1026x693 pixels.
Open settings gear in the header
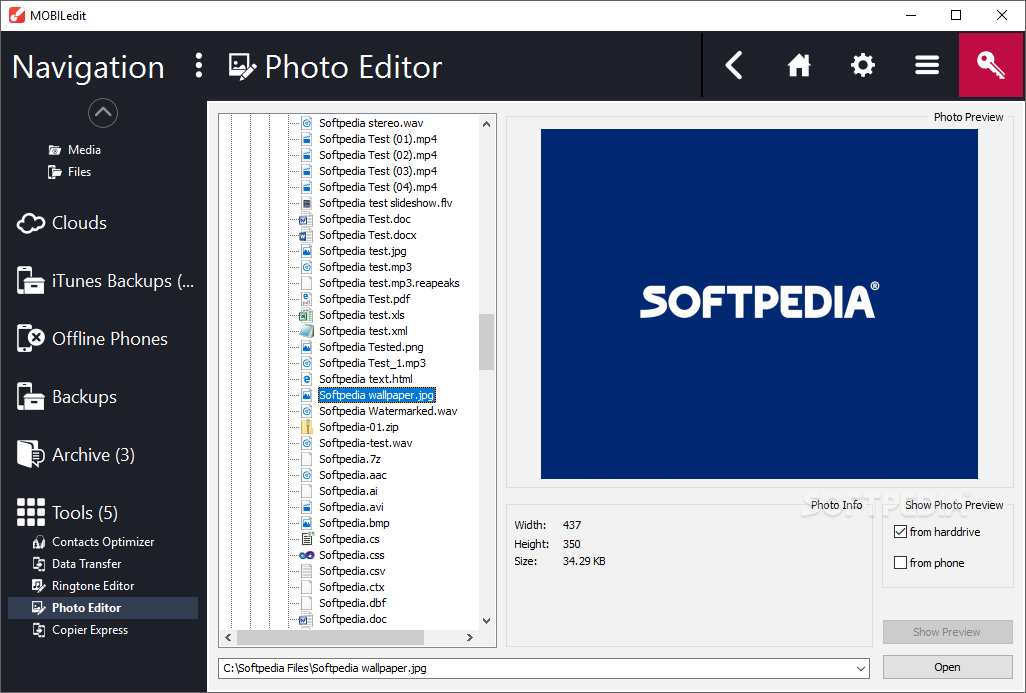(x=862, y=65)
